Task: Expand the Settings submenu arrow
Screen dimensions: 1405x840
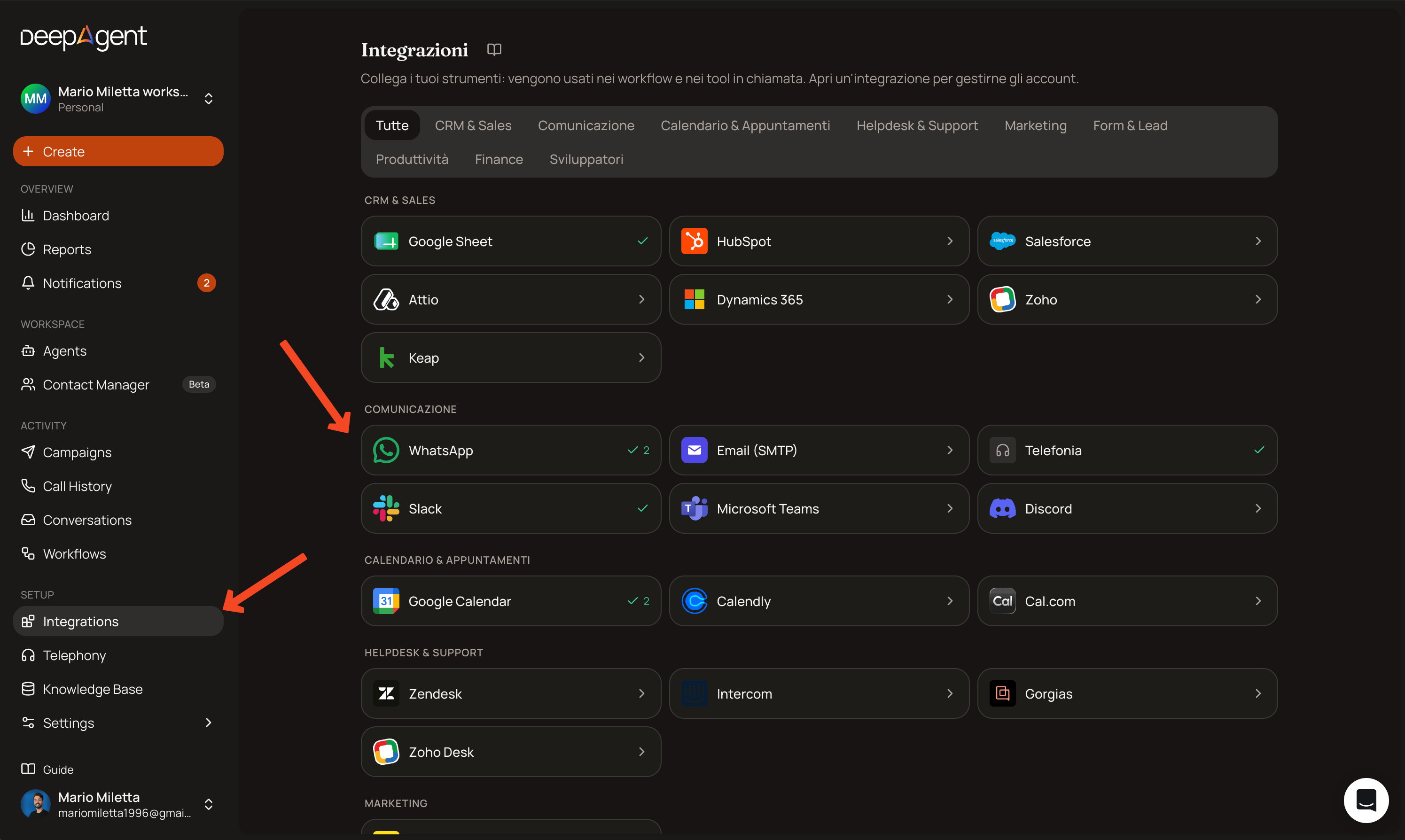Action: point(208,722)
